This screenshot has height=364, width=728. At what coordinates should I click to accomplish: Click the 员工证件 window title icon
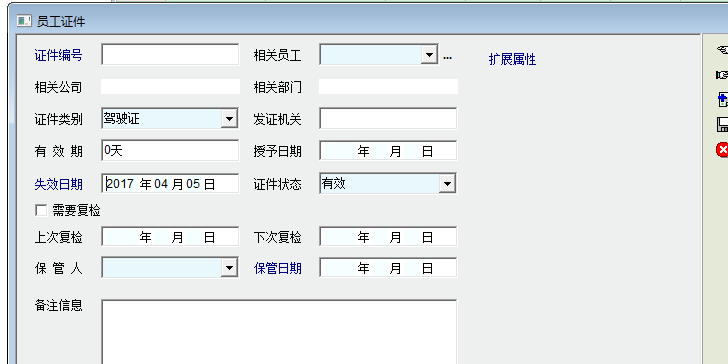[24, 21]
